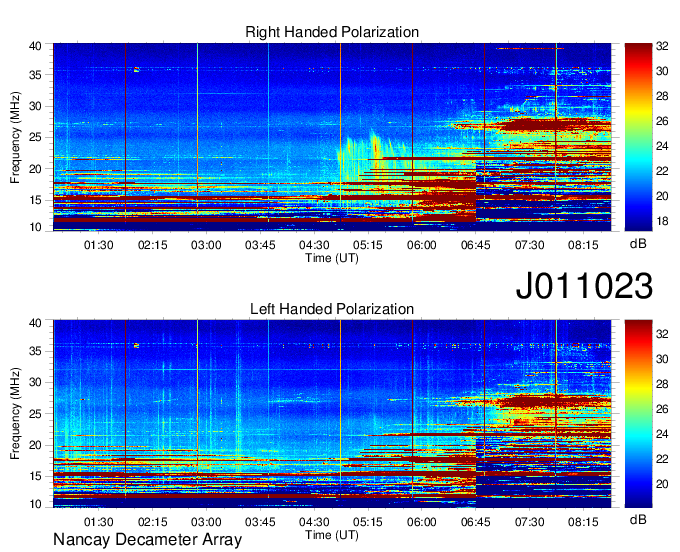Click the 35 MHz tick on right-handed plot
This screenshot has height=552, width=680.
35,75
